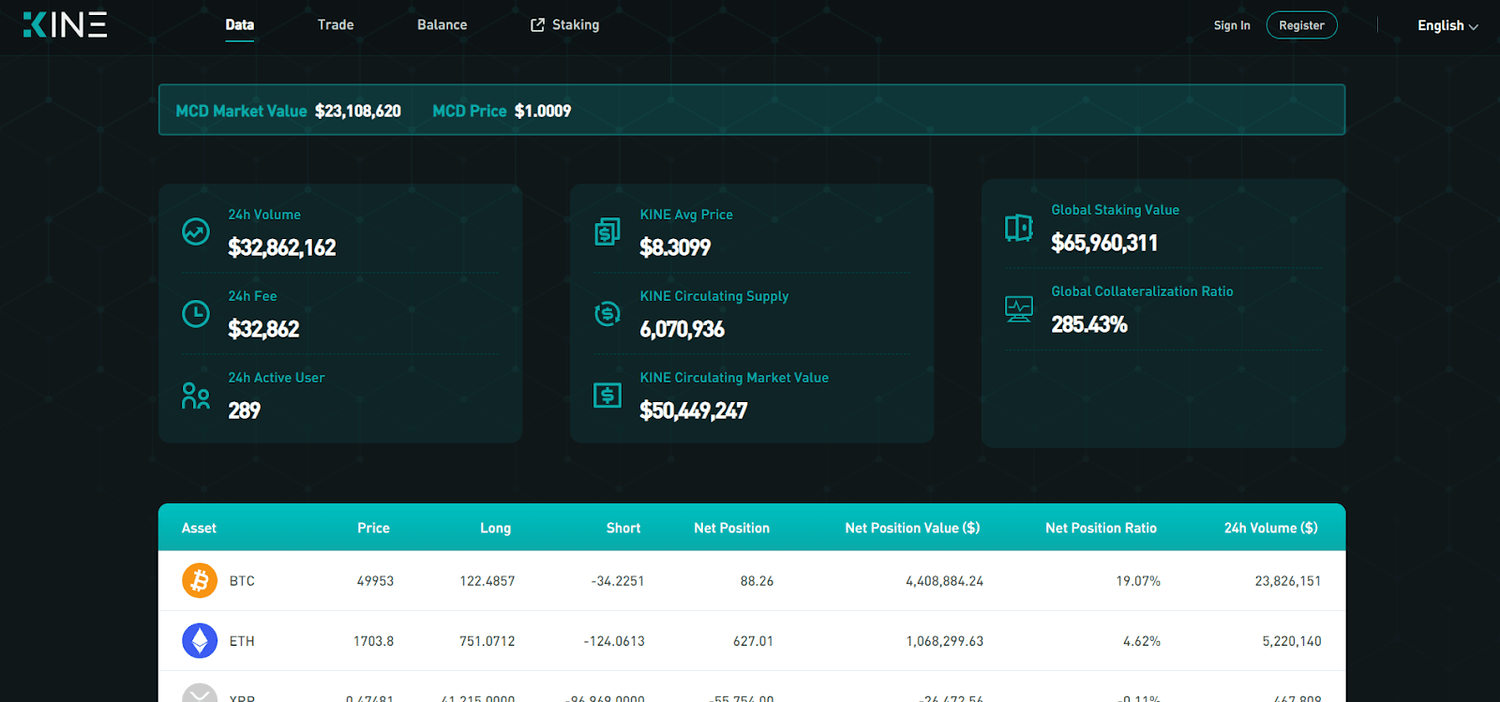
Task: Click the ETH asset name
Action: (x=242, y=641)
